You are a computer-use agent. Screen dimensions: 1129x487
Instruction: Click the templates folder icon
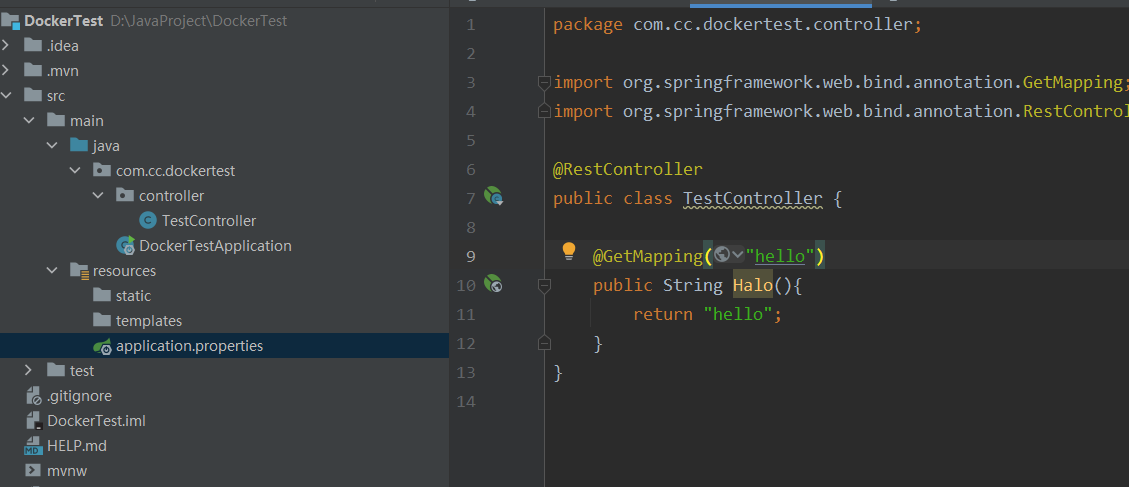pos(102,321)
